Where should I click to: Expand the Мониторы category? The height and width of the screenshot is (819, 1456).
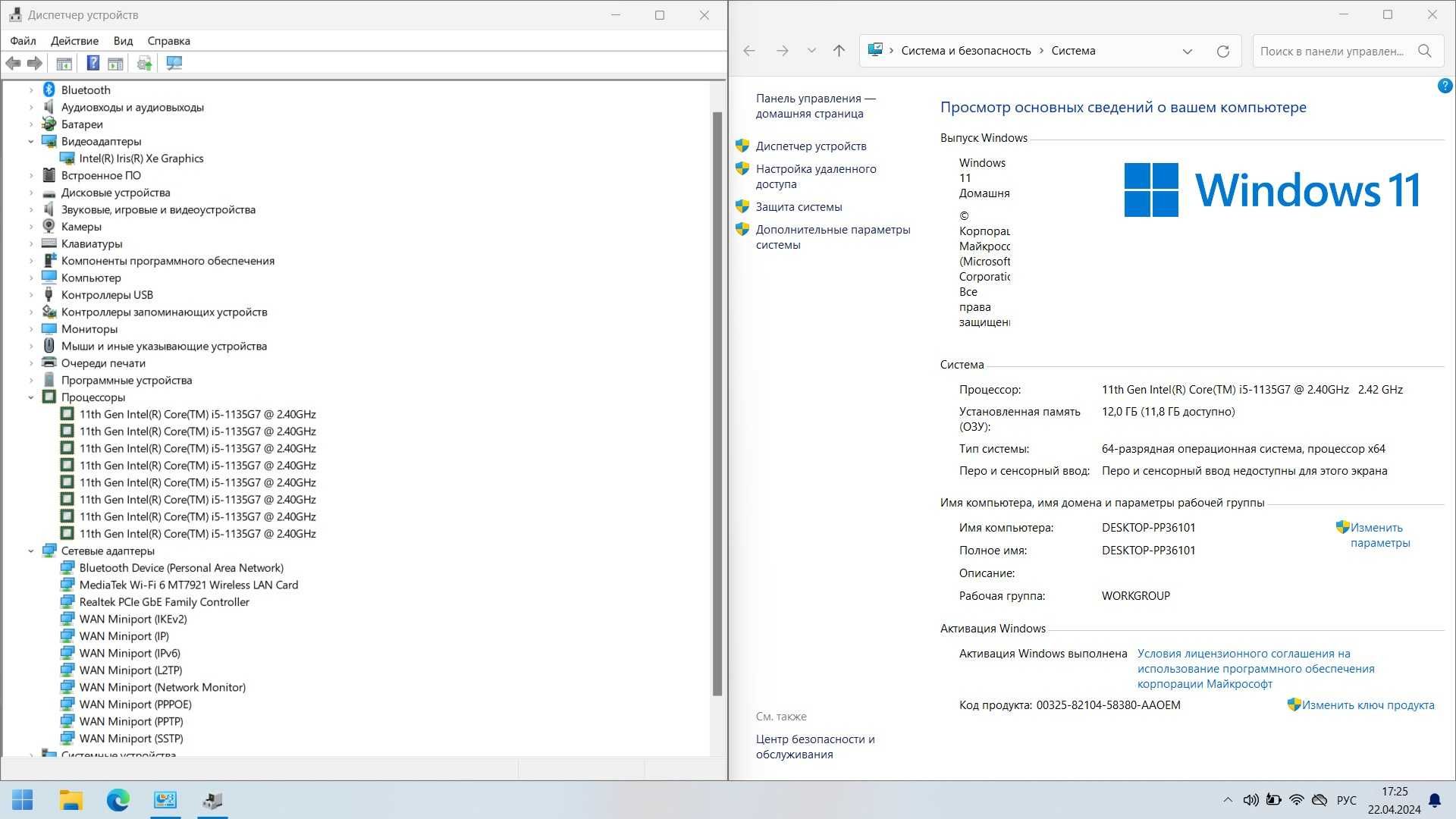pyautogui.click(x=31, y=329)
